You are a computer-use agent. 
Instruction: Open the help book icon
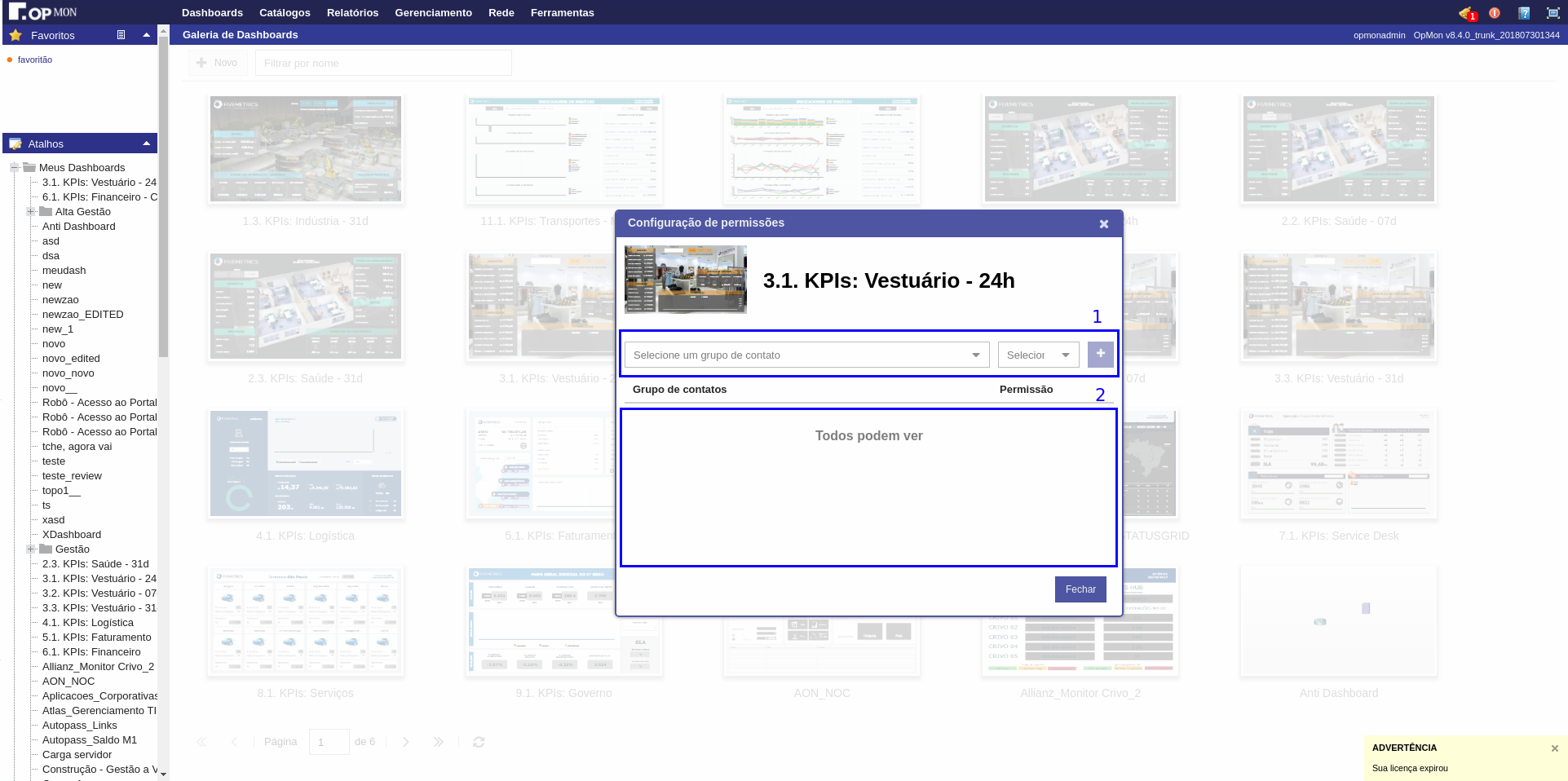click(x=1524, y=13)
